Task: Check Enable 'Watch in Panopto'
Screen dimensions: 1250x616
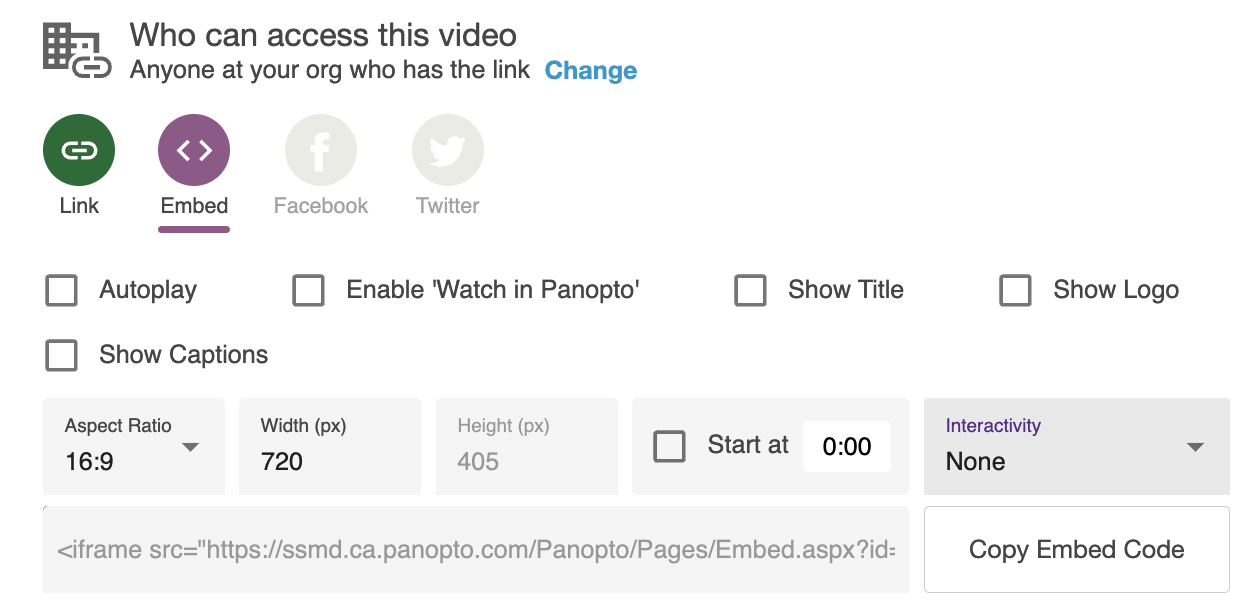Action: [309, 290]
